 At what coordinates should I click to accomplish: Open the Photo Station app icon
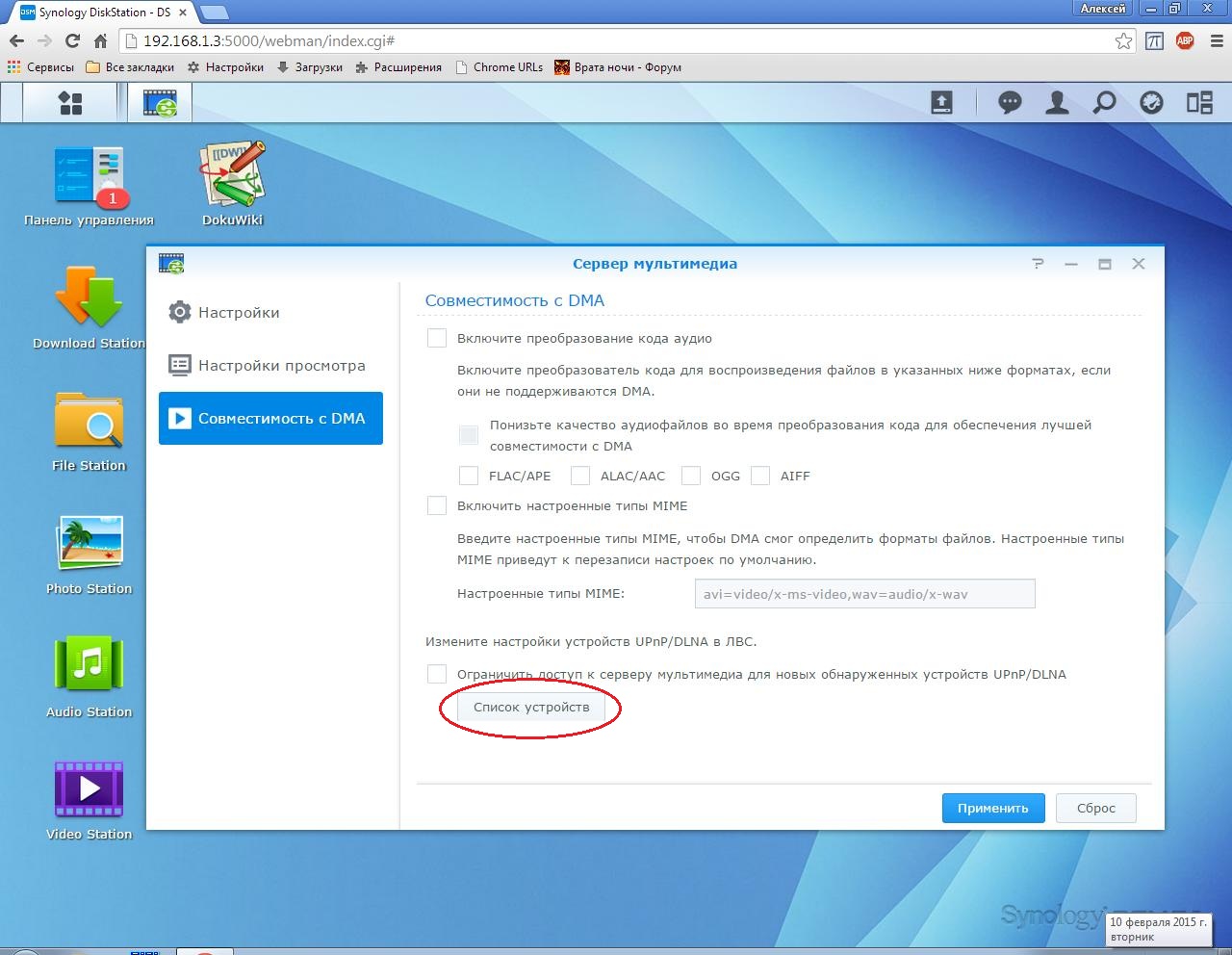click(89, 545)
